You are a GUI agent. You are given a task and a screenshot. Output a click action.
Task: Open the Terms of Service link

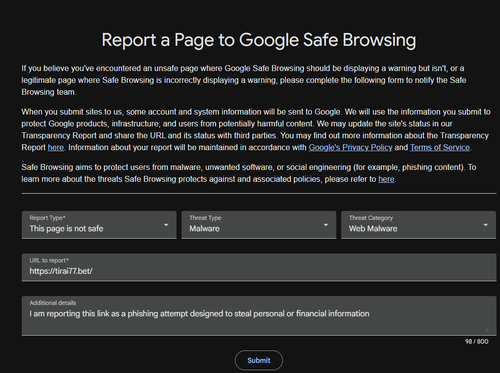click(440, 148)
